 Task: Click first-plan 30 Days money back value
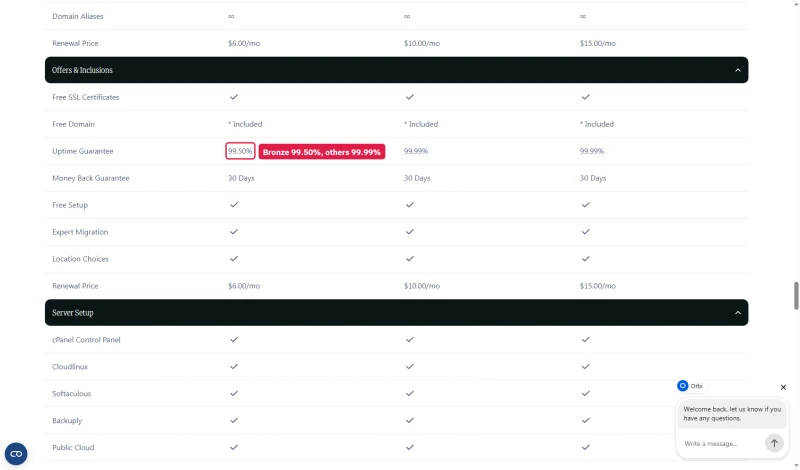tap(241, 178)
